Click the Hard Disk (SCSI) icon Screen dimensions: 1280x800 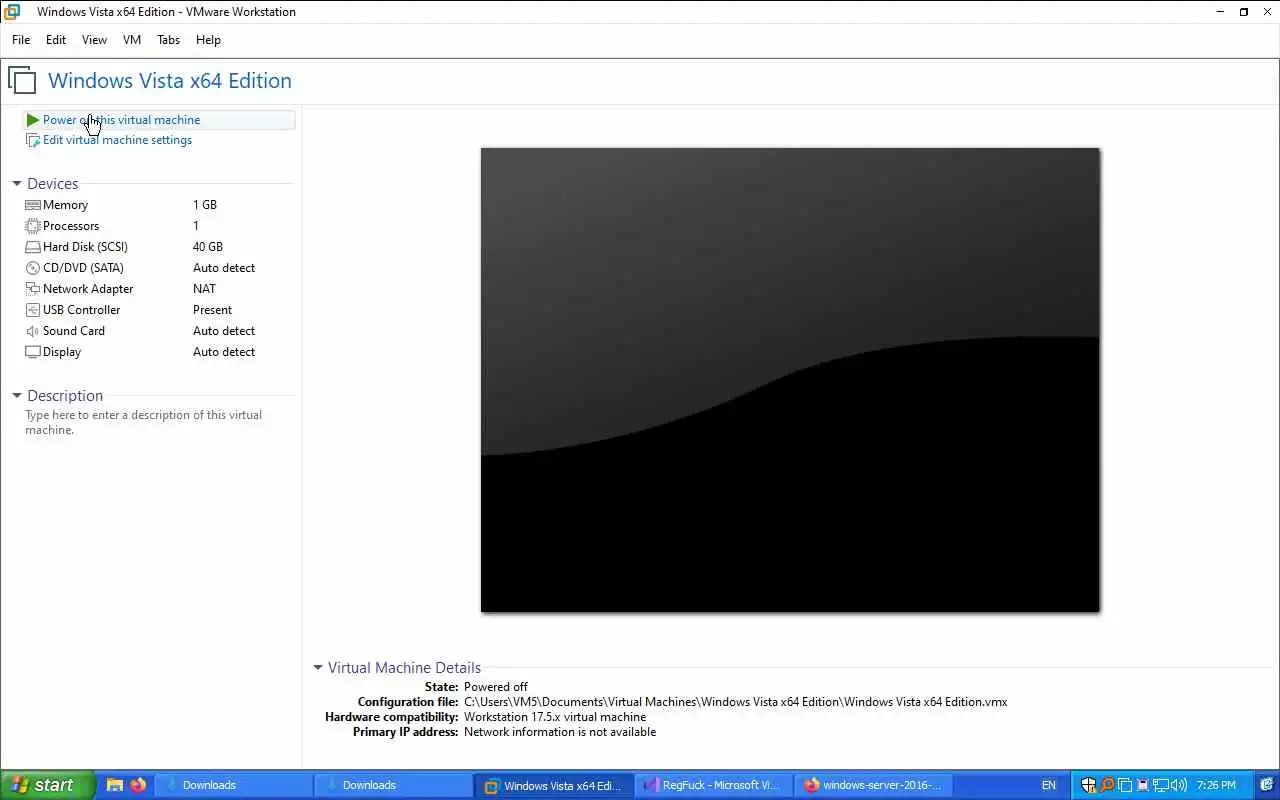33,247
